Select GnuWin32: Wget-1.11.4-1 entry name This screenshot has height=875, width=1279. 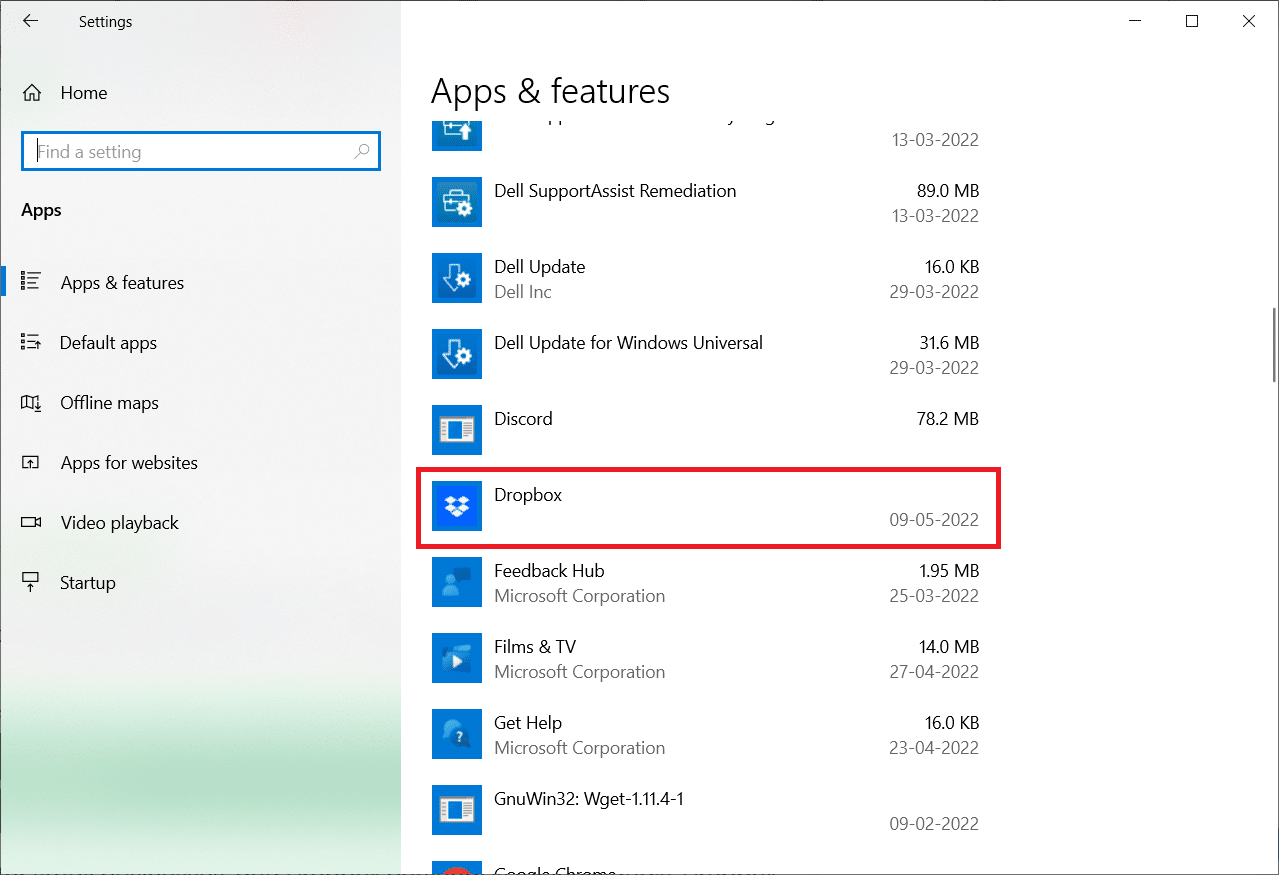click(x=589, y=799)
